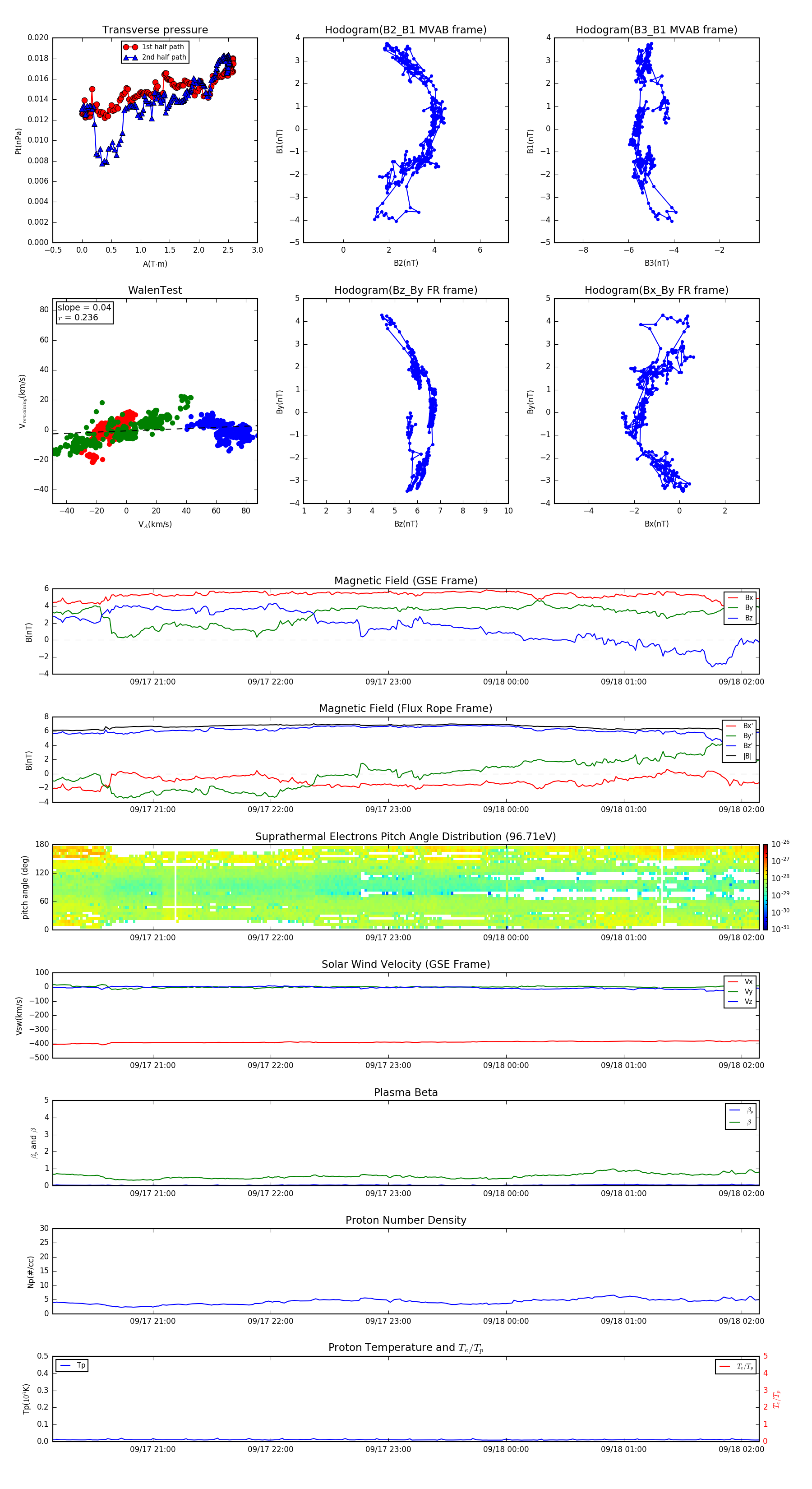Click the "B3(nT)" x-axis label

coord(656,263)
